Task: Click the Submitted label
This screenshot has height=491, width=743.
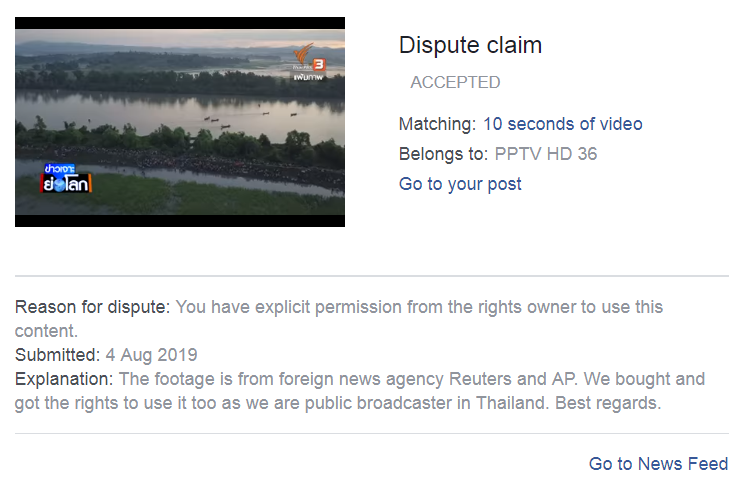Action: click(57, 355)
